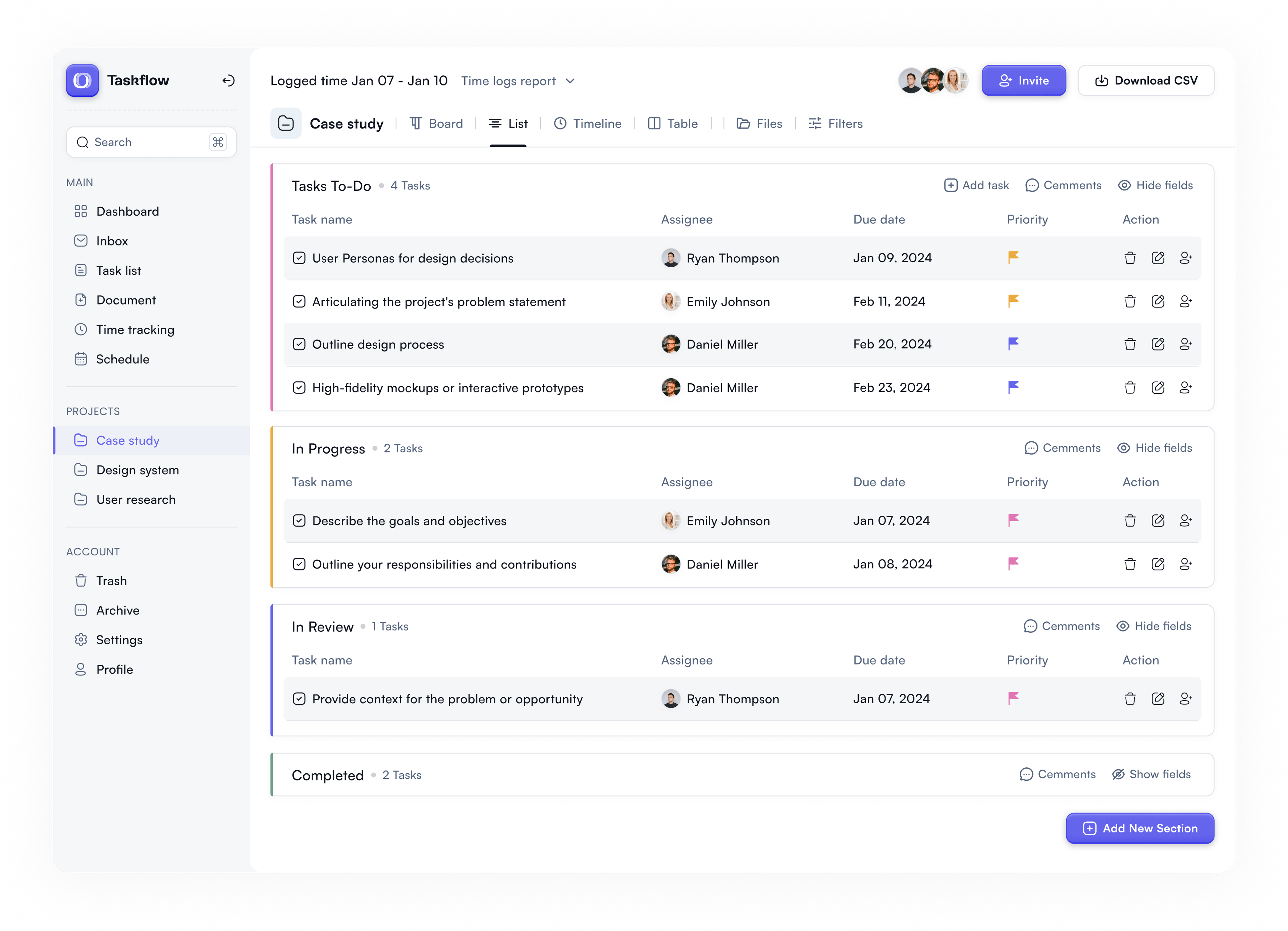Click the delete icon for Outline design process

pos(1130,344)
